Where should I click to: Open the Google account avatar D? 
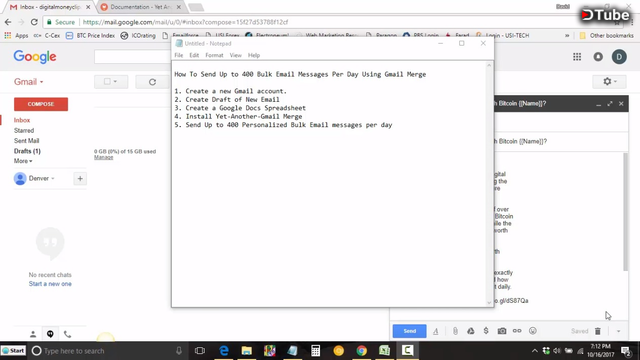(x=619, y=57)
